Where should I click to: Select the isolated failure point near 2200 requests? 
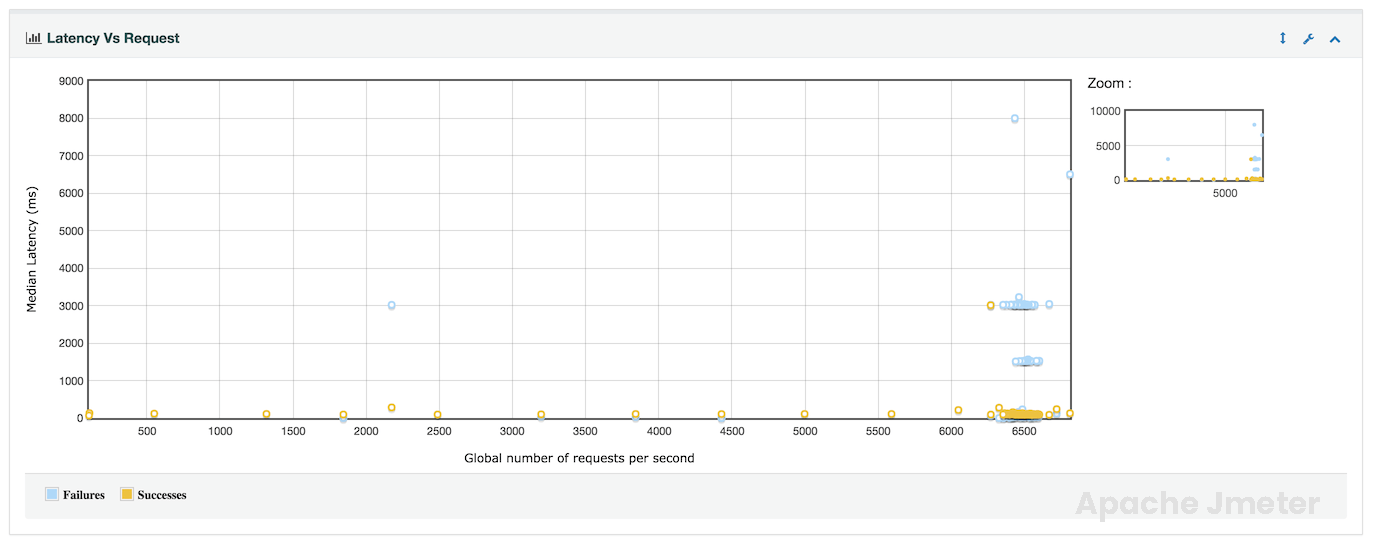coord(391,305)
